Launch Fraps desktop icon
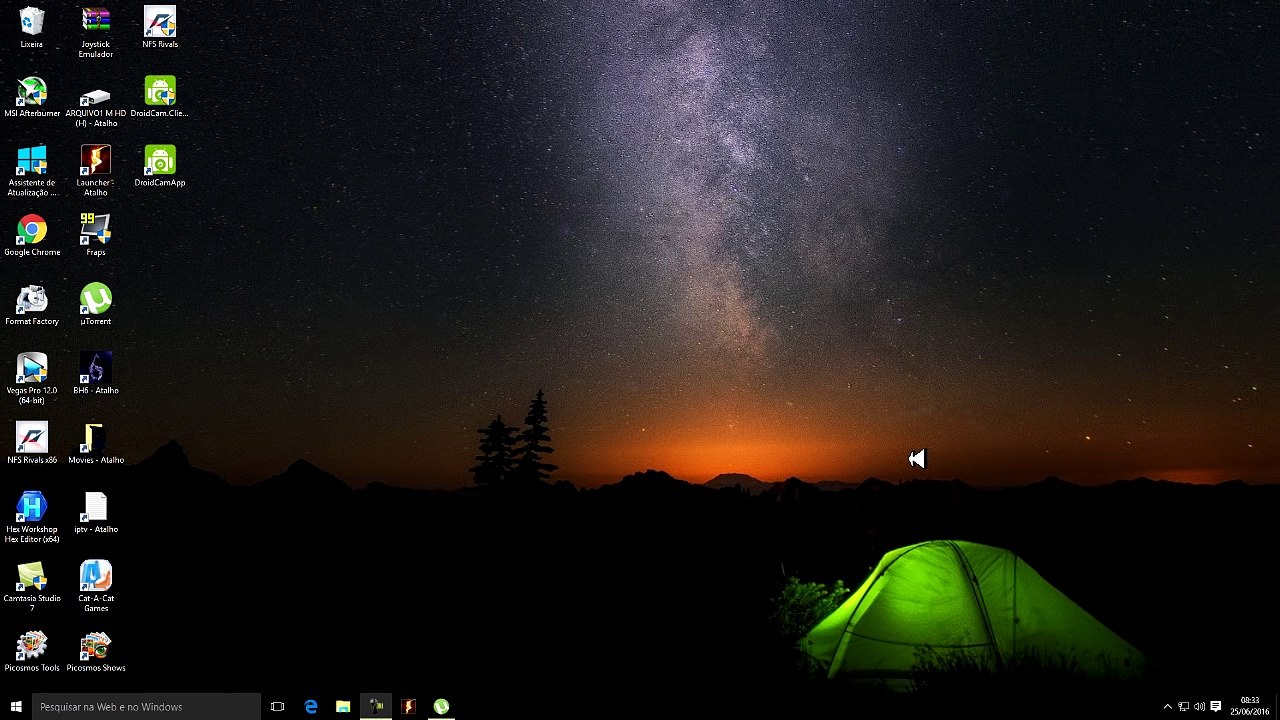 [96, 235]
